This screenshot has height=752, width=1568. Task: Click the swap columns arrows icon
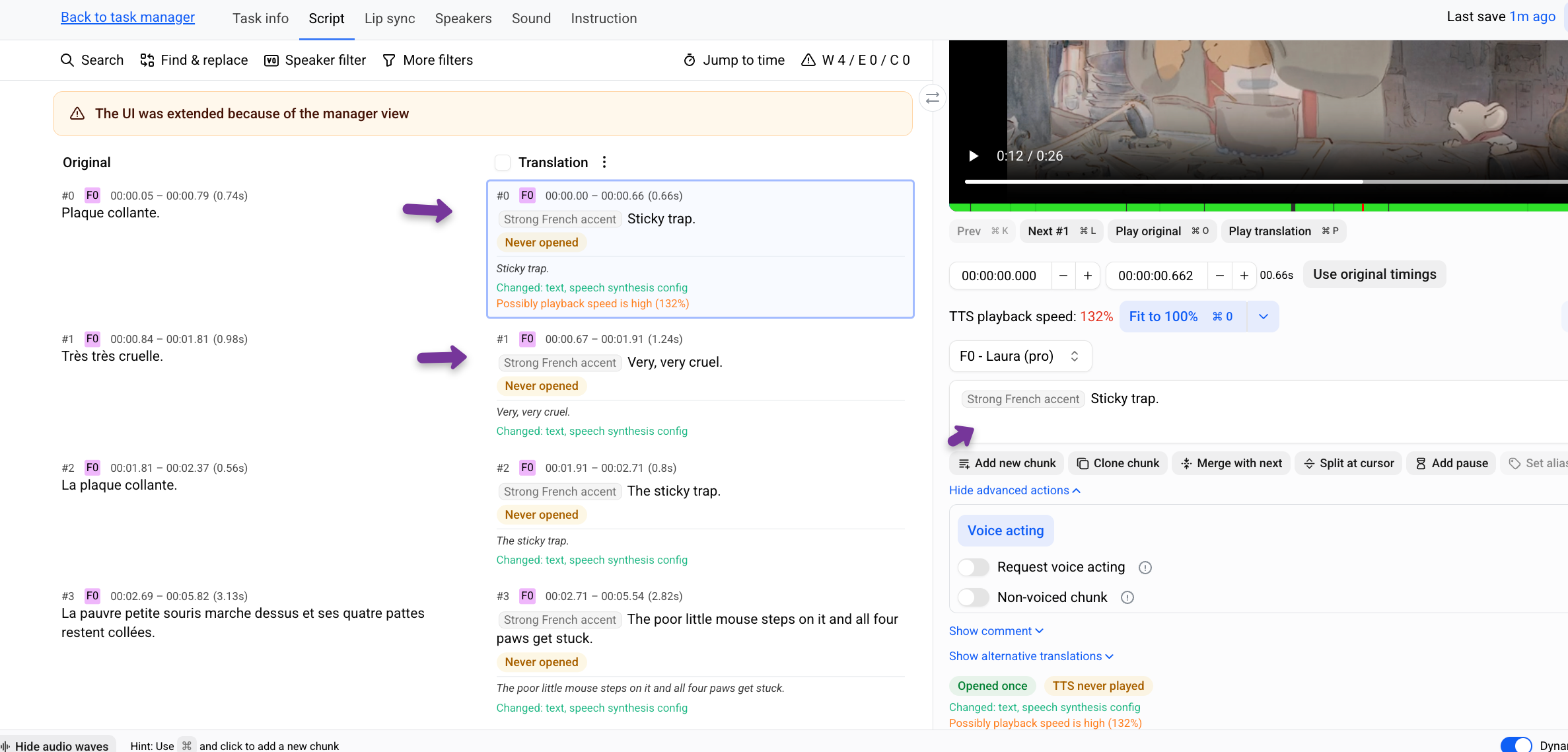pyautogui.click(x=932, y=98)
